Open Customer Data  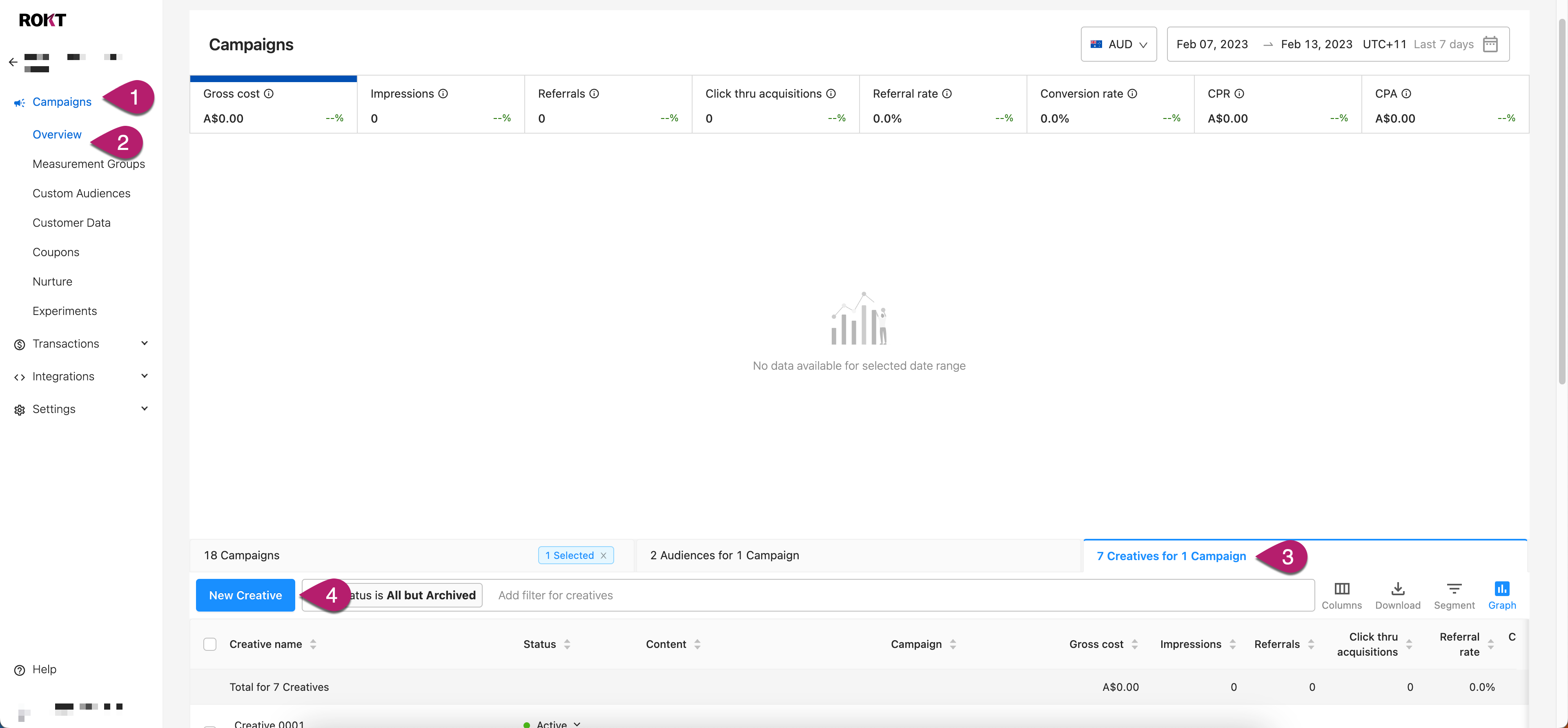(71, 223)
